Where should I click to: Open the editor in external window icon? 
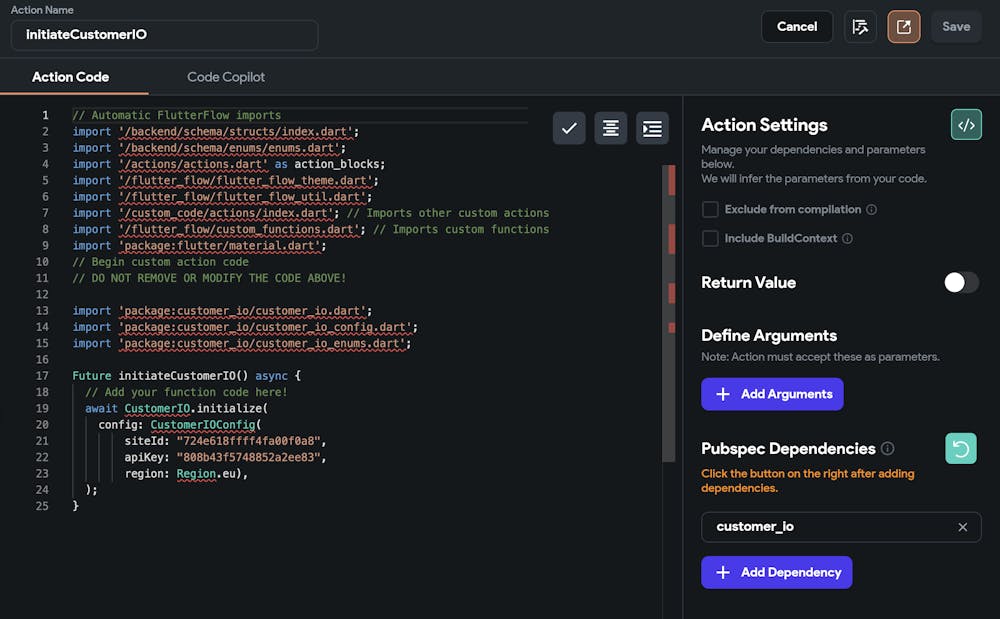[903, 27]
